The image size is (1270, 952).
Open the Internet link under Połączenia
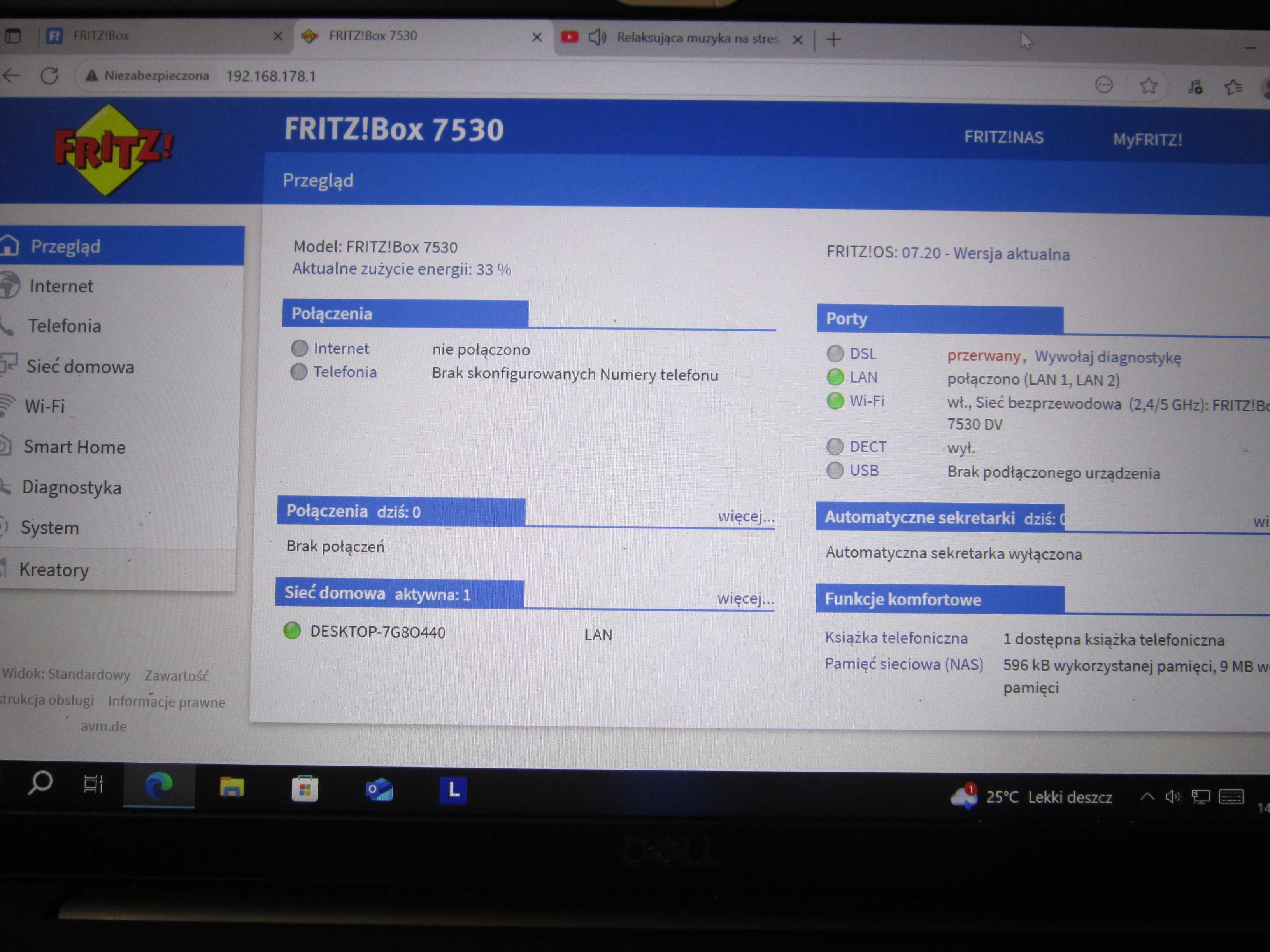[341, 348]
